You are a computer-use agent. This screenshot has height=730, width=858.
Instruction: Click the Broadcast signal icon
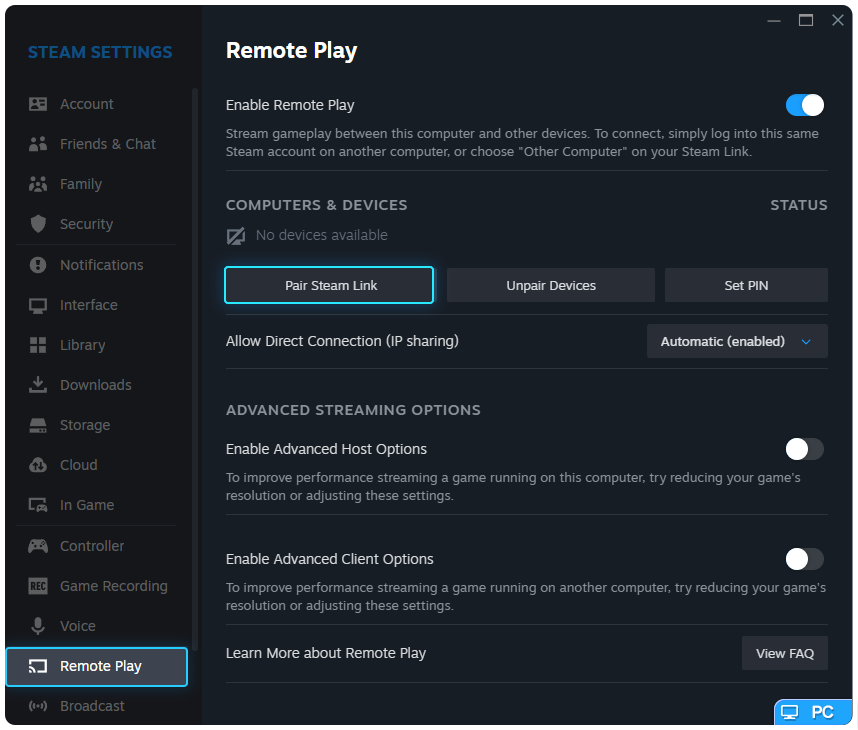pos(38,706)
